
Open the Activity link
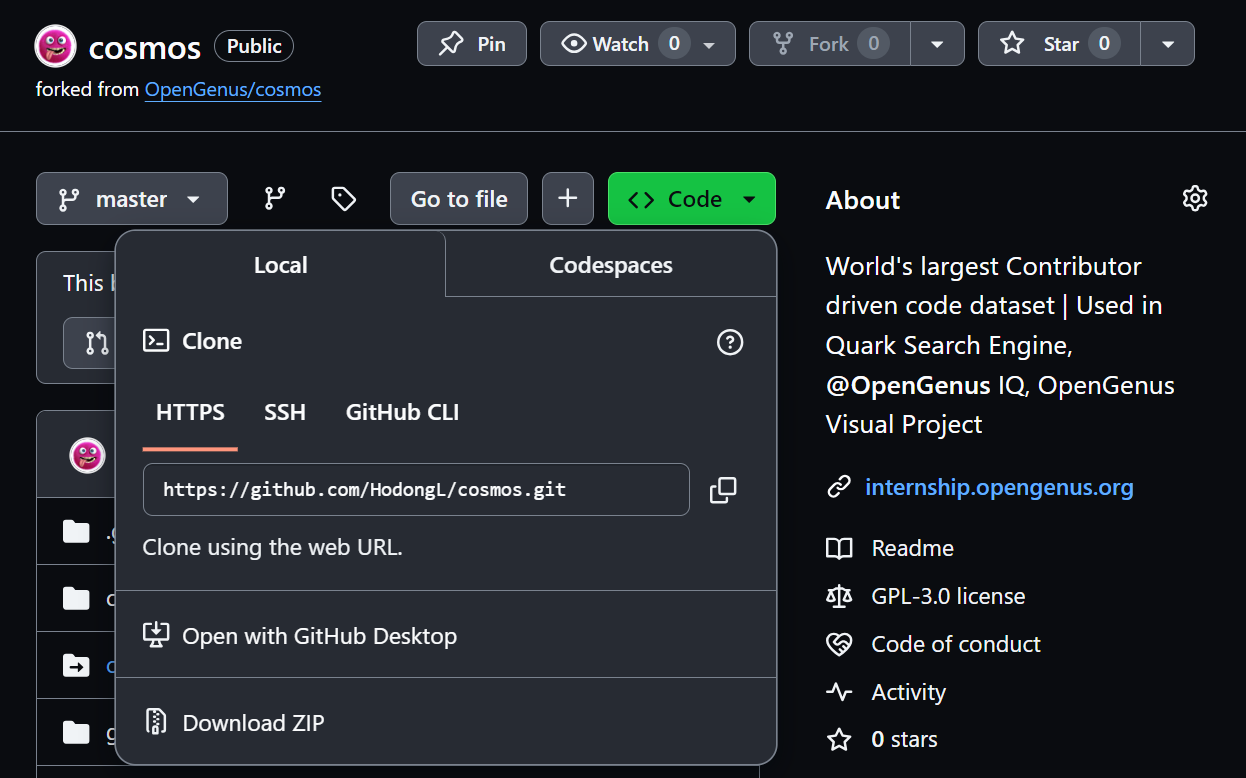click(908, 692)
